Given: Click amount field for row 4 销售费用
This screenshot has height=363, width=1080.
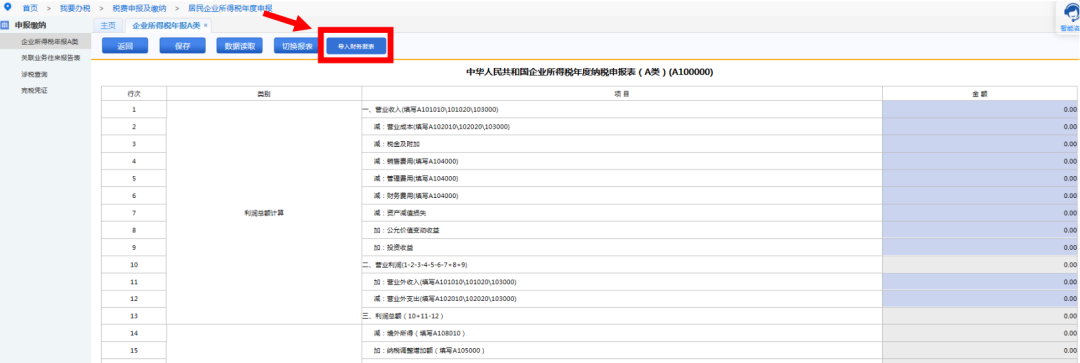Looking at the screenshot, I should [x=981, y=161].
